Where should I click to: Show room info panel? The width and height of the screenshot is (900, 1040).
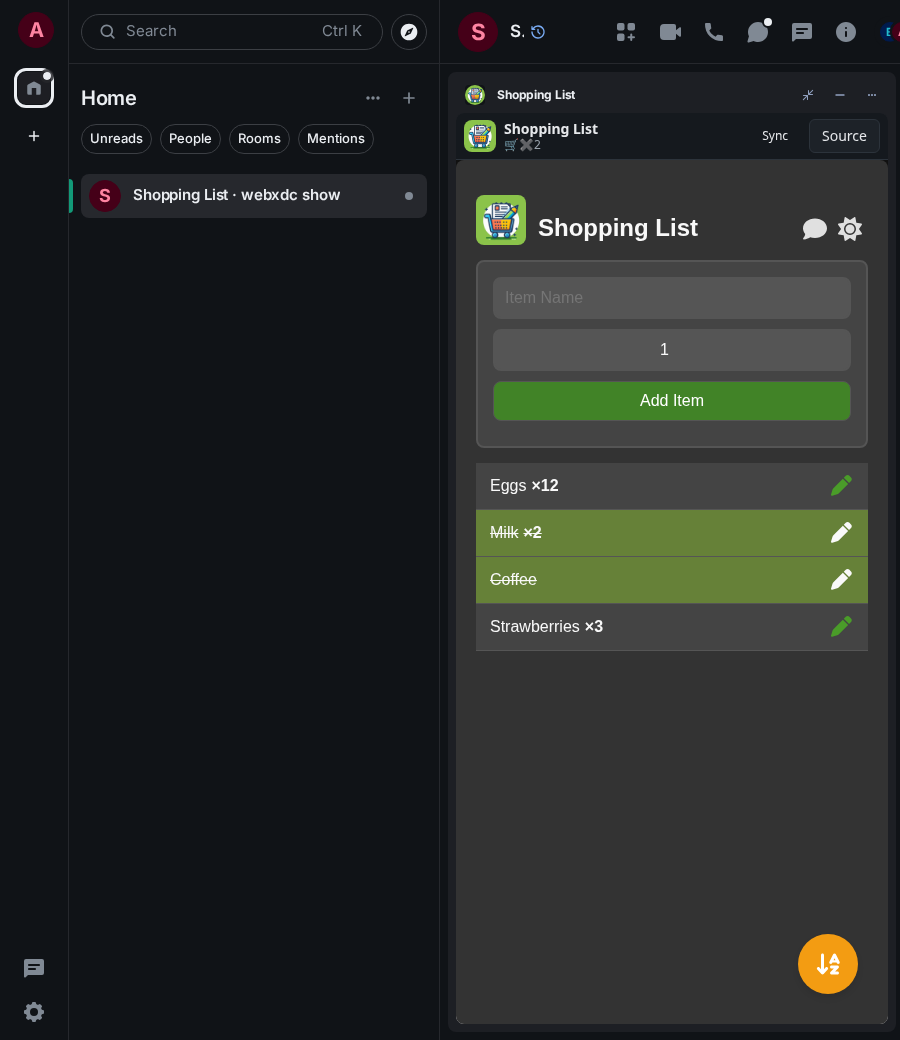coord(846,32)
